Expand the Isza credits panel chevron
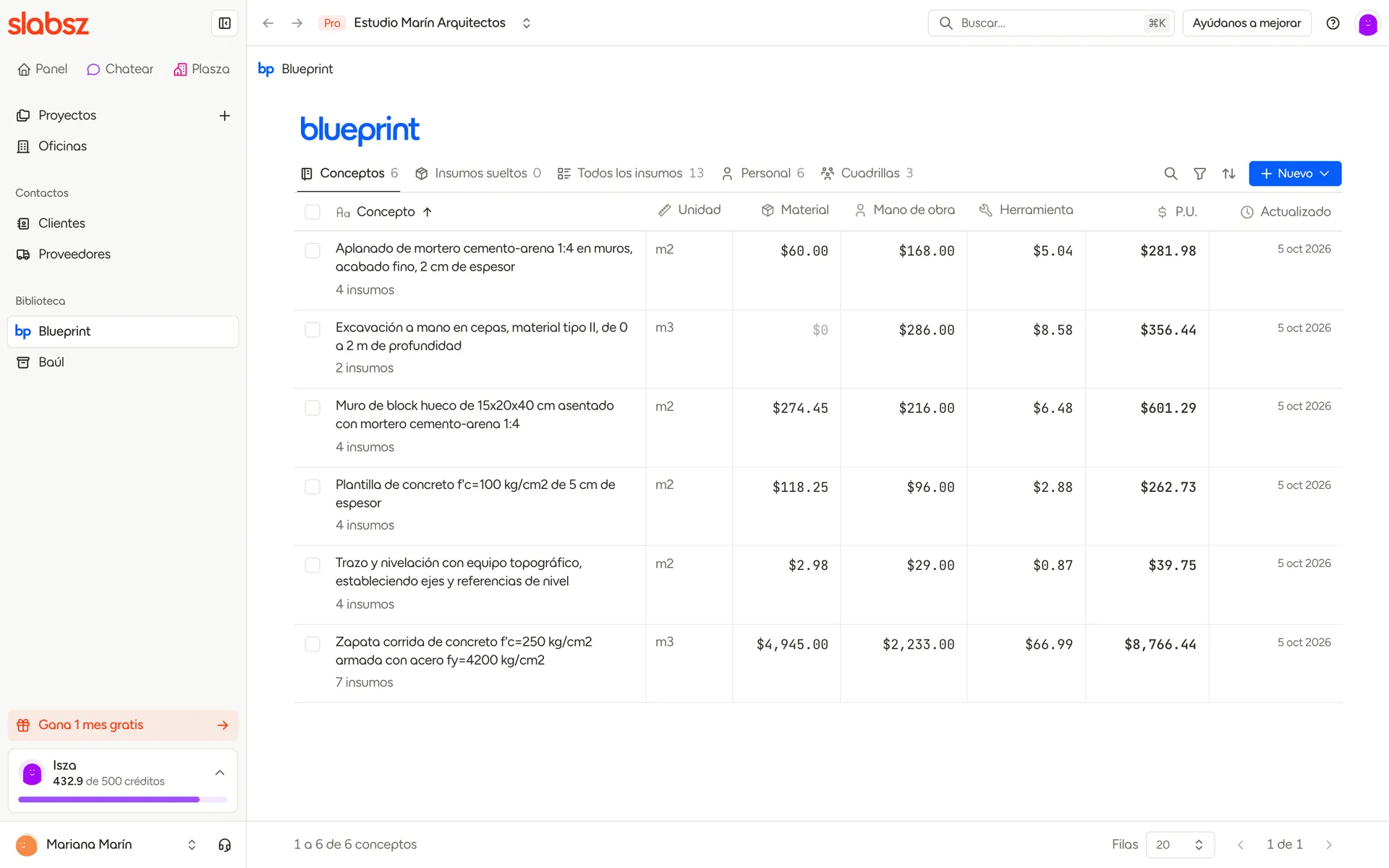 coord(220,773)
